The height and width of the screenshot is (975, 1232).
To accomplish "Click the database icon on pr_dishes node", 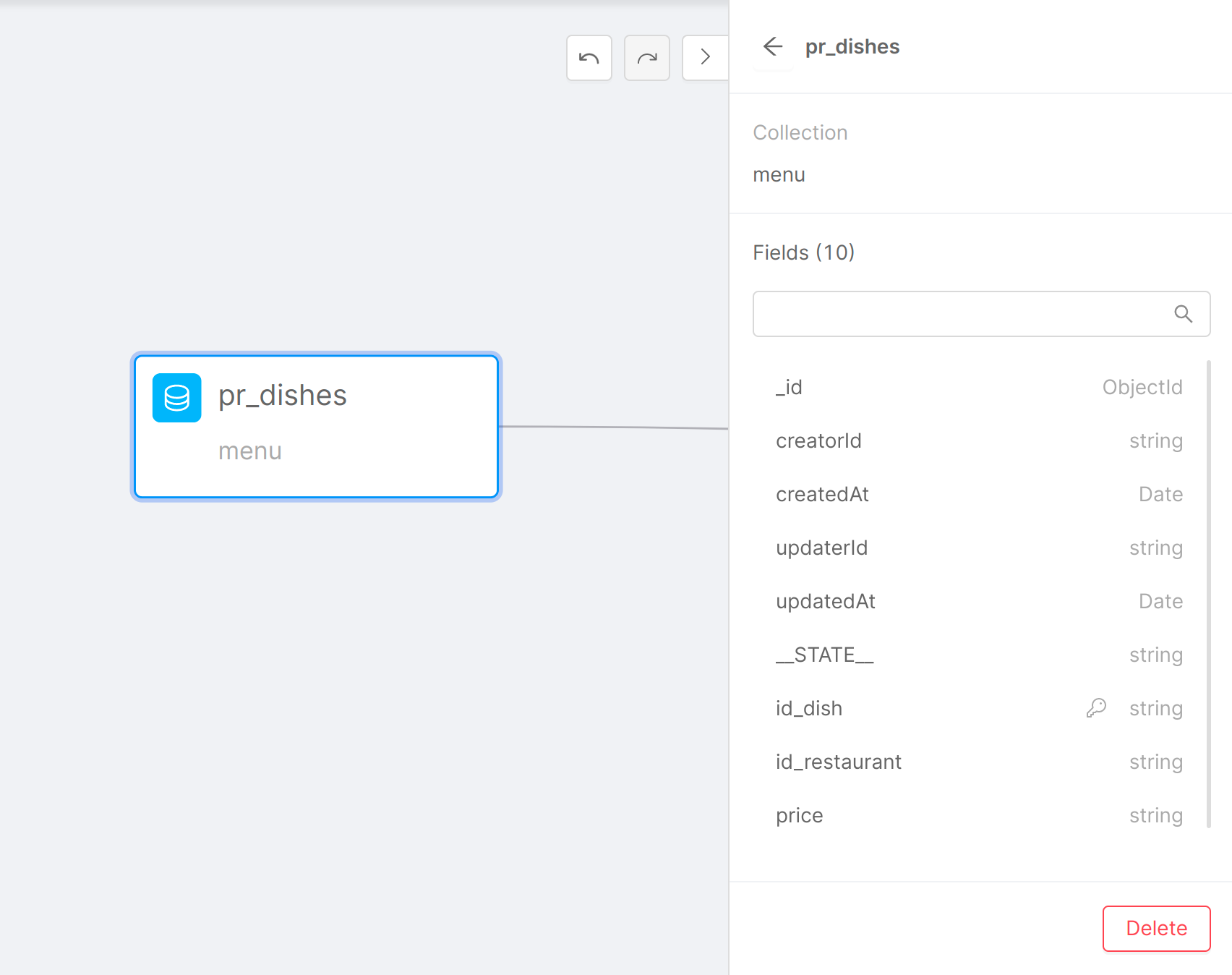I will [176, 398].
